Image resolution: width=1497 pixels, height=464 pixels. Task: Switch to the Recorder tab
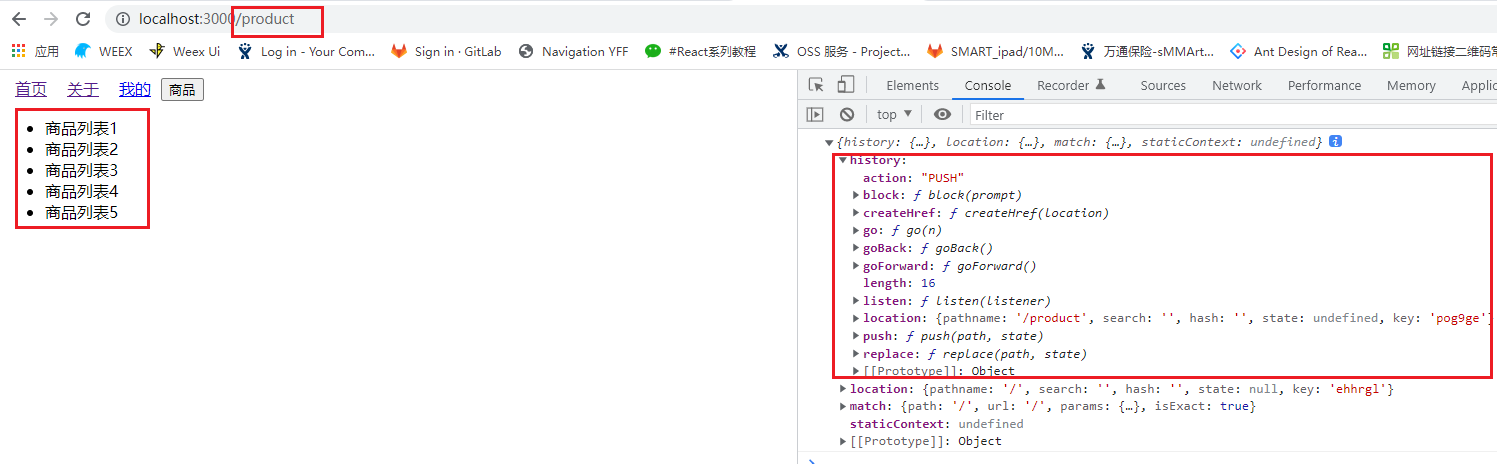coord(1071,85)
